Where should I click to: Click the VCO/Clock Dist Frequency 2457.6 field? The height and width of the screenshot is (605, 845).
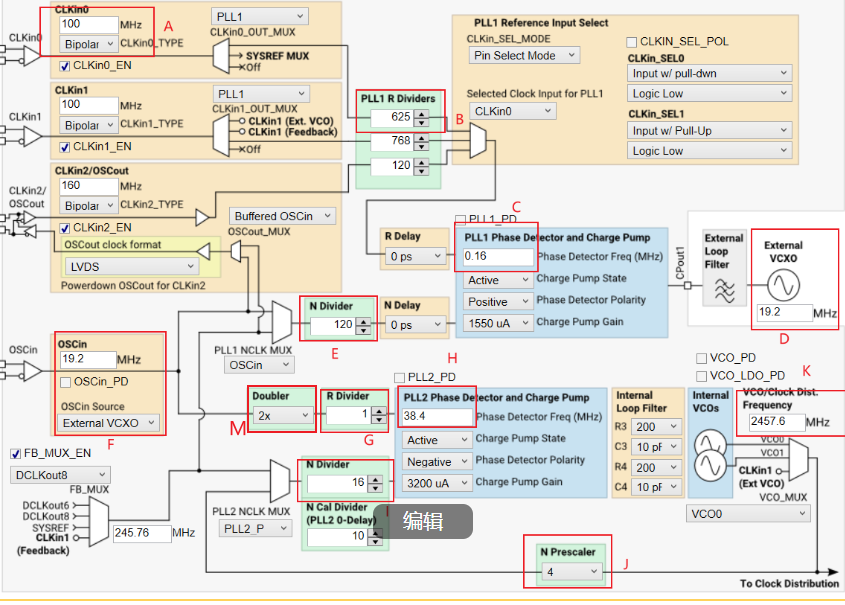coord(776,421)
